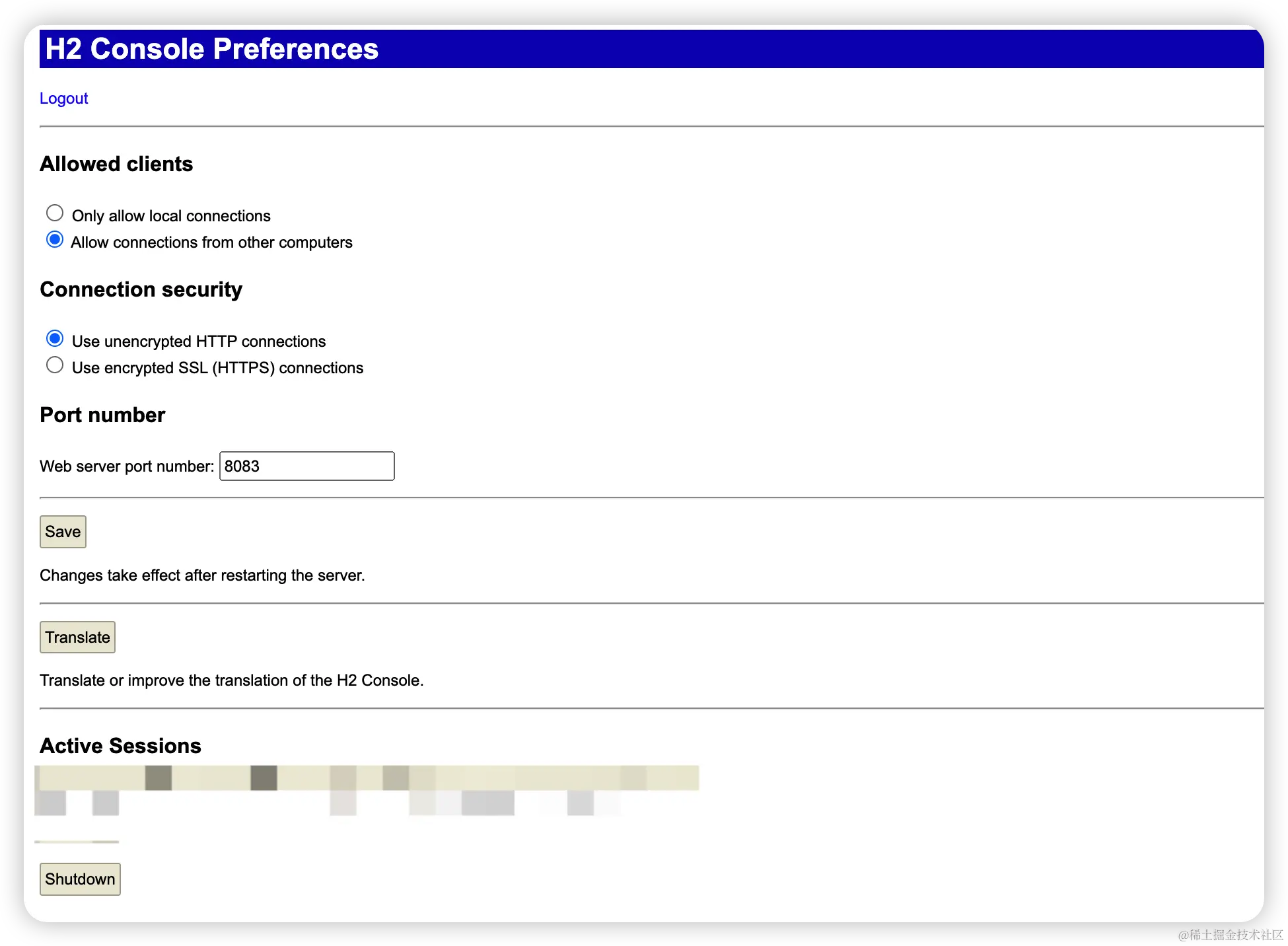Click the 'Connection security' heading
The height and width of the screenshot is (946, 1288).
[x=141, y=289]
